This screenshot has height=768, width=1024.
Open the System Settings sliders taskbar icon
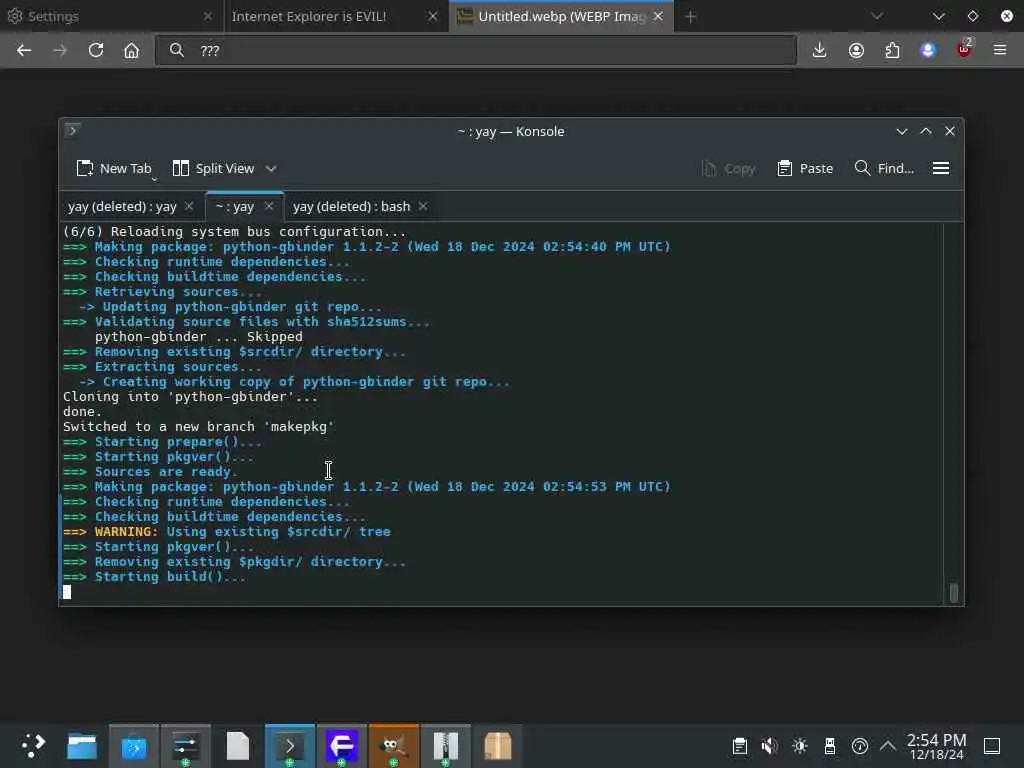(185, 745)
